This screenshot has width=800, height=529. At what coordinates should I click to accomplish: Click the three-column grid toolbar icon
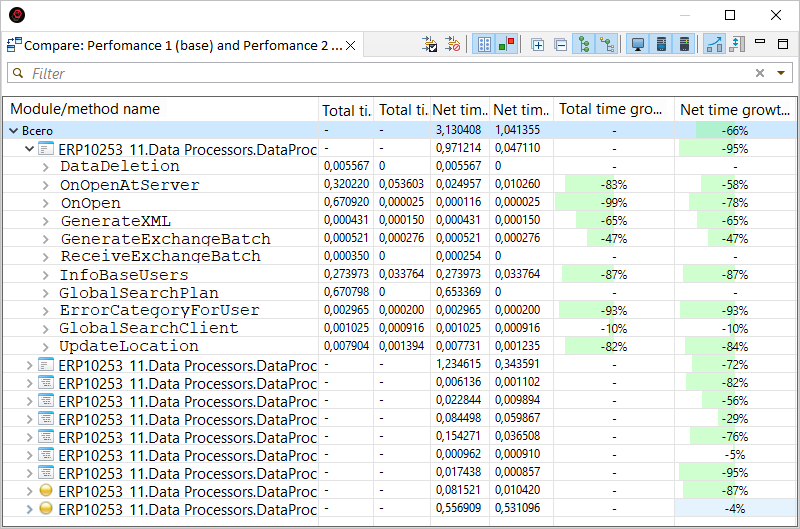click(x=483, y=45)
